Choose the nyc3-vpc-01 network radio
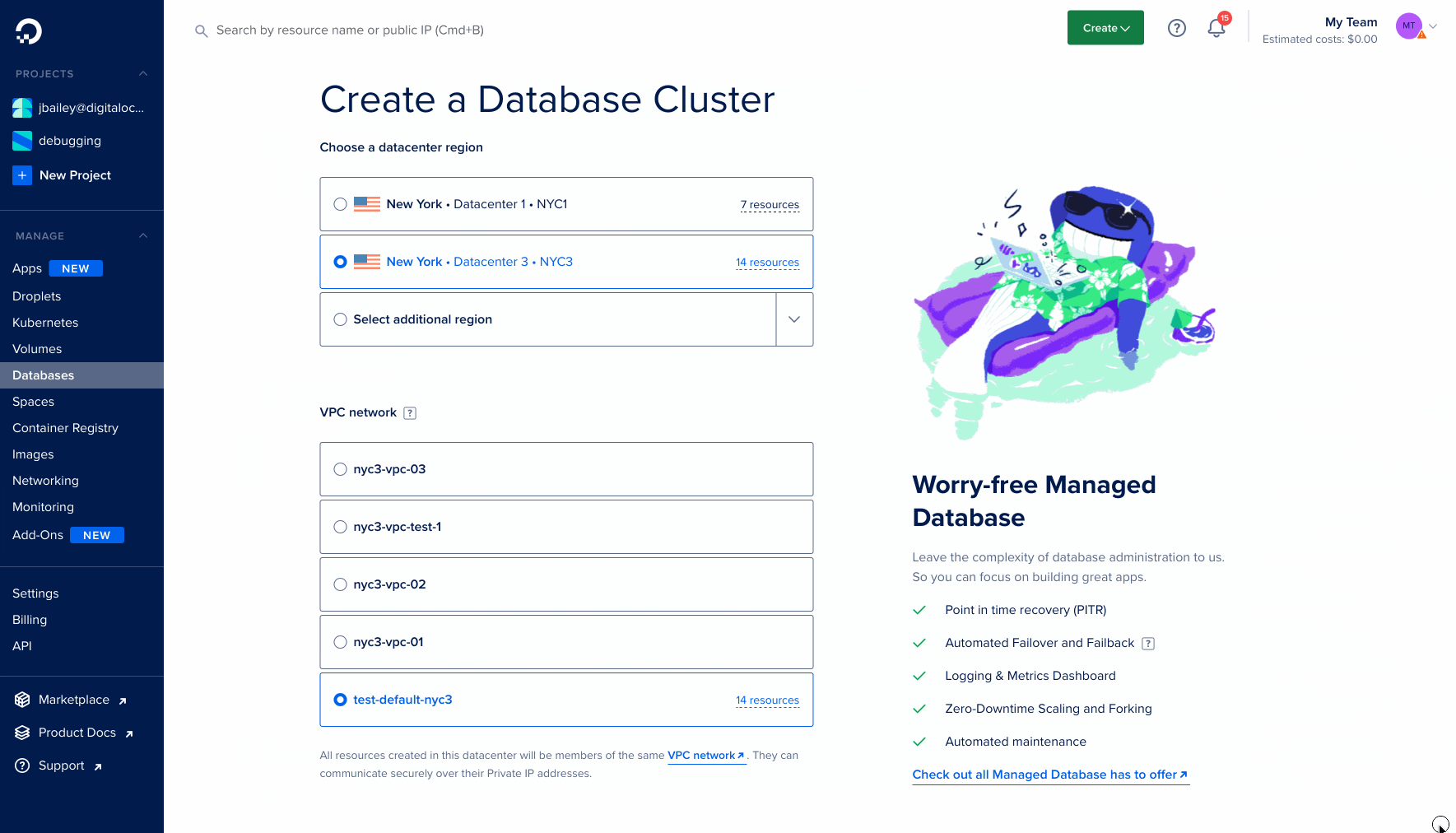Viewport: 1456px width, 833px height. 340,642
